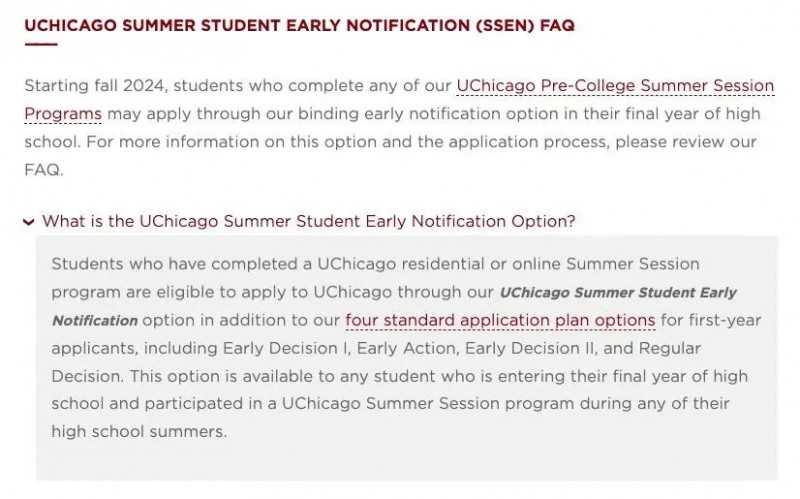Click the bold italic 'UChicago Summer Student Early' text
This screenshot has height=499, width=800.
(618, 293)
